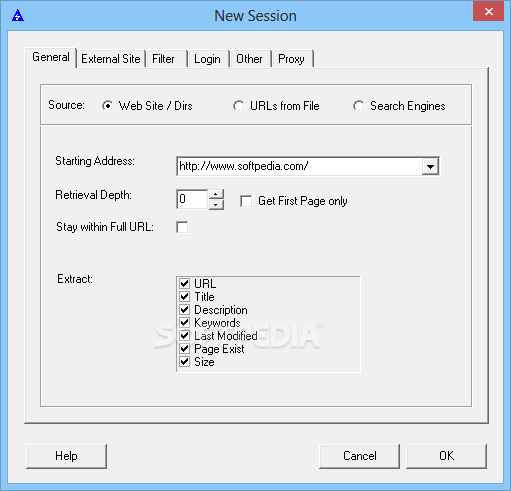Click the Source: label text

pyautogui.click(x=66, y=105)
